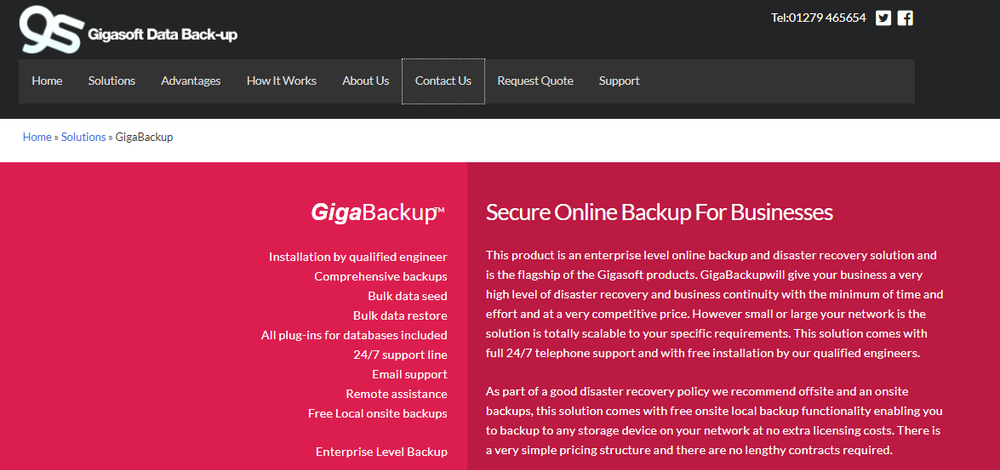Click the Comprehensive backups feature line
Screen dimensions: 1000x470
(x=381, y=277)
